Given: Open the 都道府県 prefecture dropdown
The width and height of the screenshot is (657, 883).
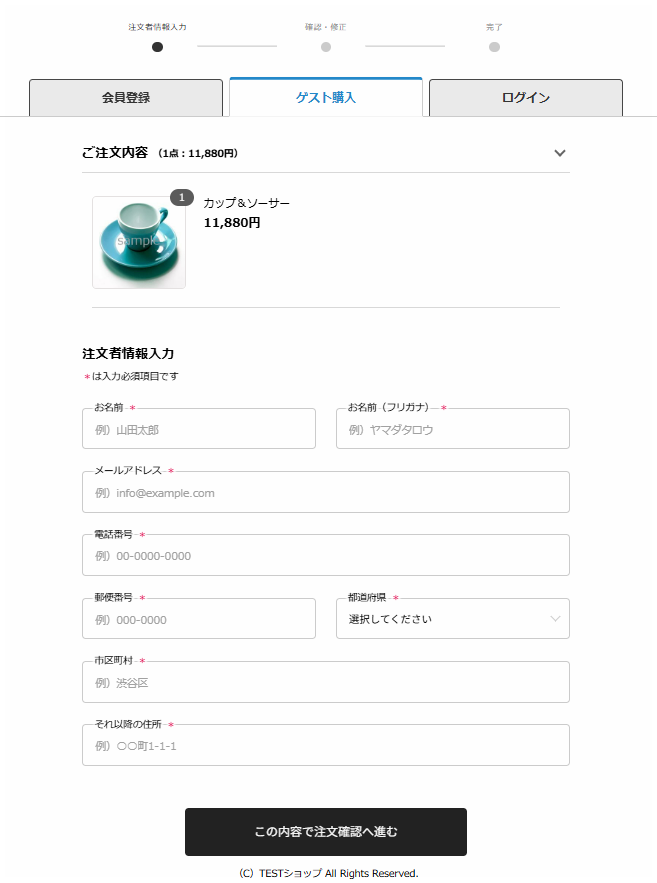Looking at the screenshot, I should (x=453, y=618).
